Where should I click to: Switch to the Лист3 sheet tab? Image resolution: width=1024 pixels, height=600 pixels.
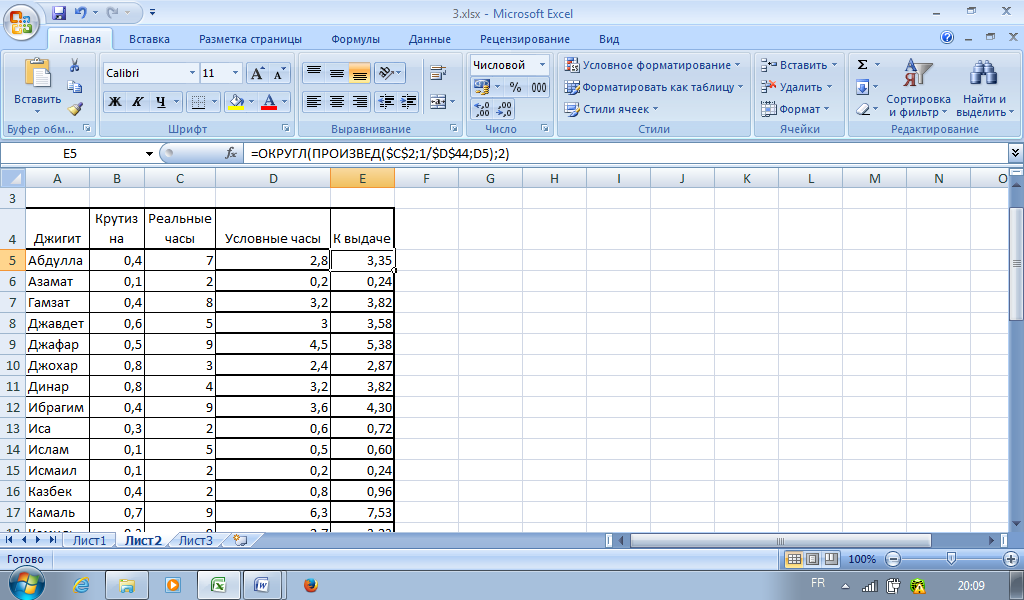coord(195,541)
